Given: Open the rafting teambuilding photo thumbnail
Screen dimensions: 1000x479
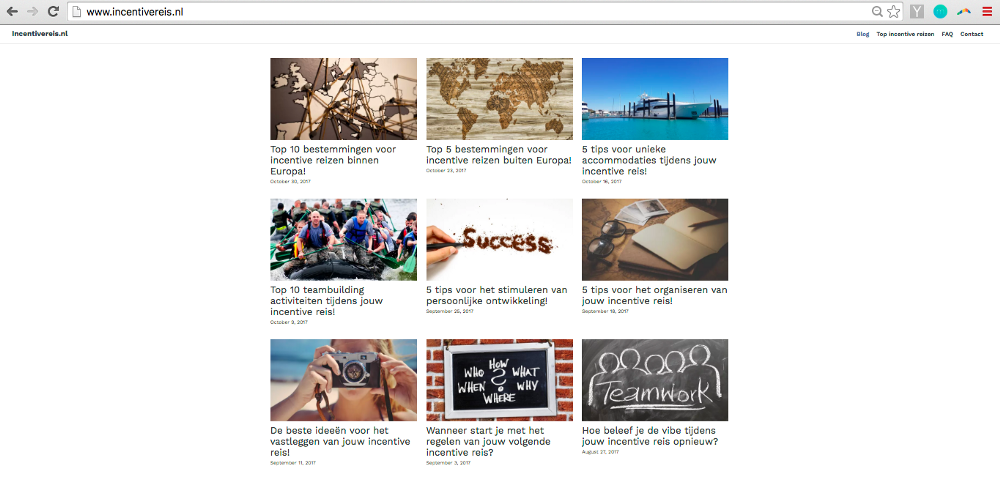Looking at the screenshot, I should pyautogui.click(x=344, y=240).
